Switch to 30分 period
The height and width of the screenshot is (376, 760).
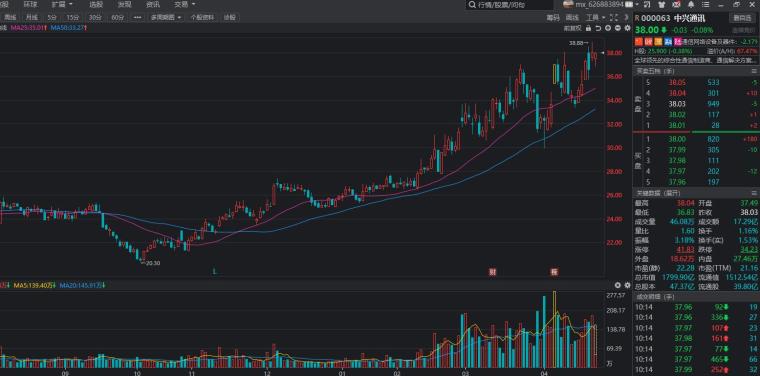tap(95, 17)
